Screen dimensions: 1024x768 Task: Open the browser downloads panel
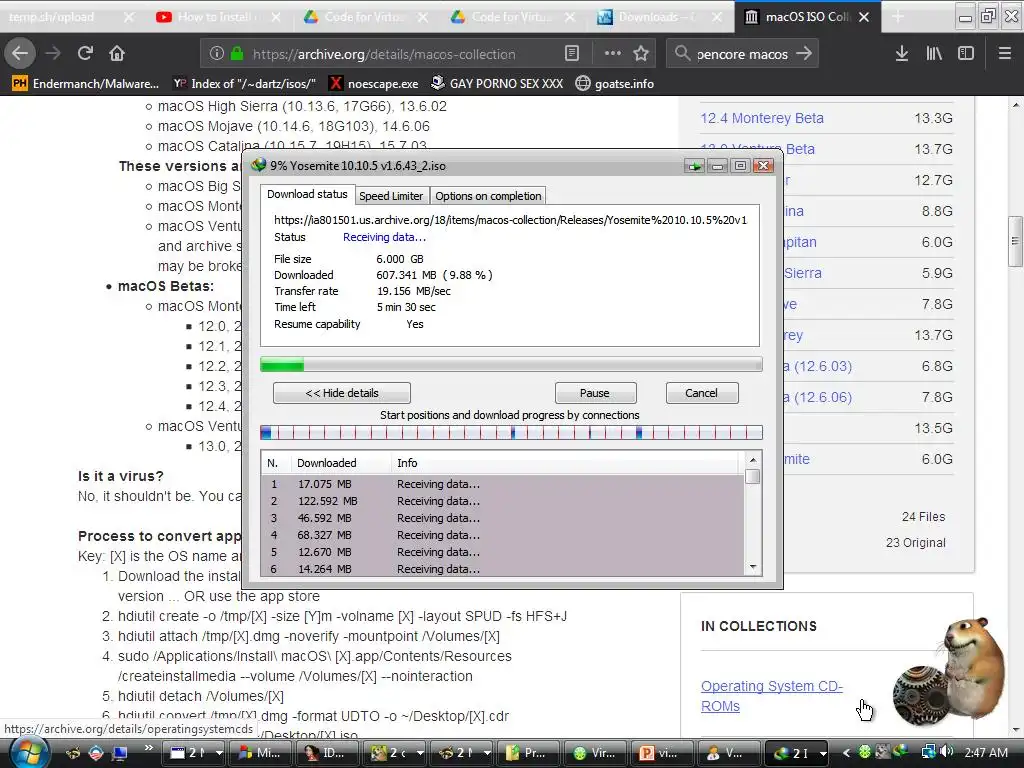(901, 54)
